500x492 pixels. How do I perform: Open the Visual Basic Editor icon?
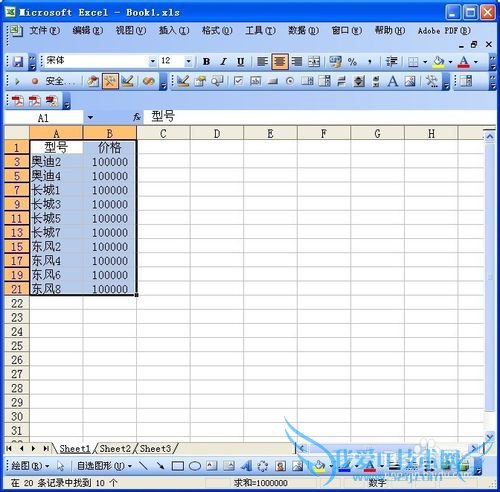coord(93,81)
